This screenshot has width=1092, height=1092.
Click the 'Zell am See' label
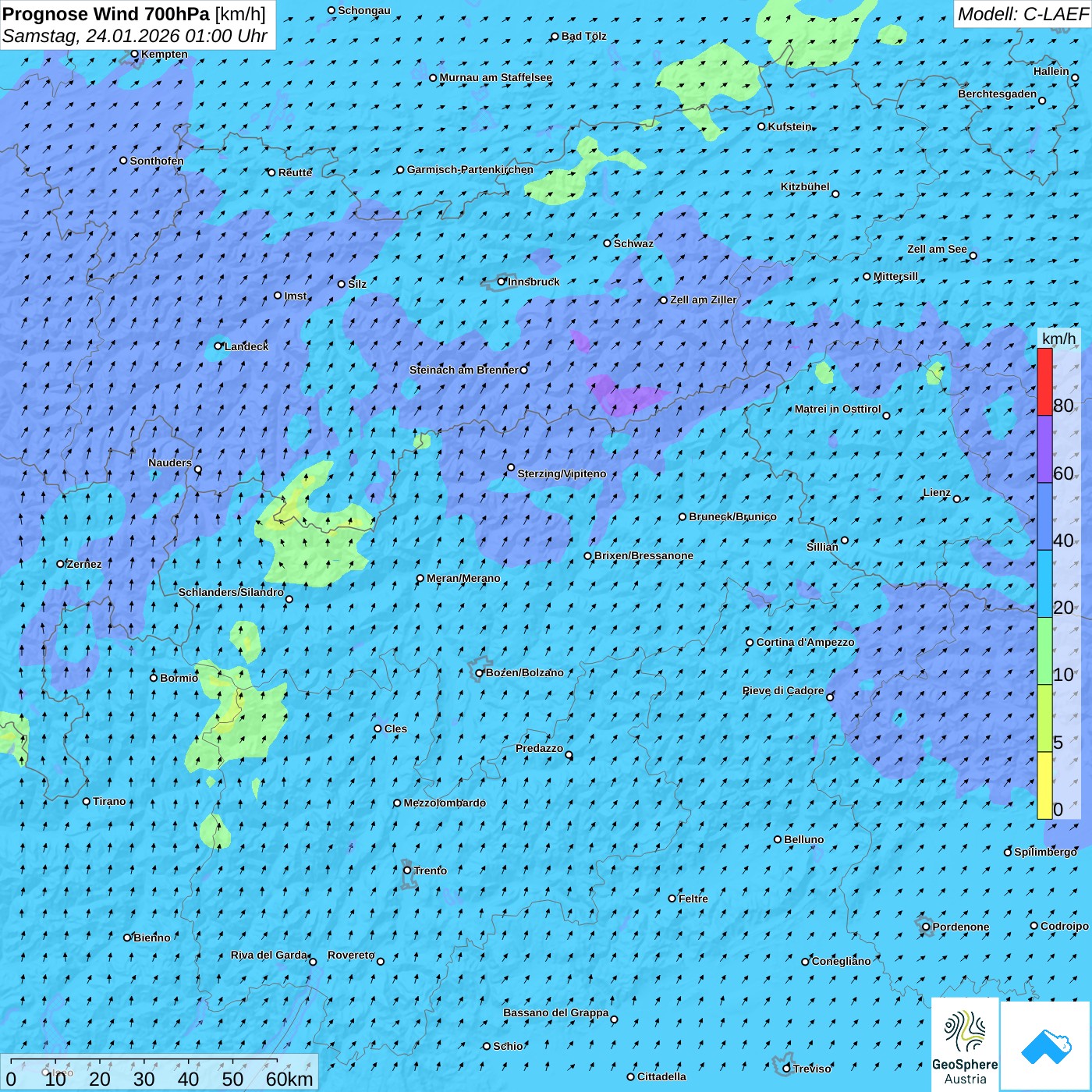pyautogui.click(x=937, y=249)
